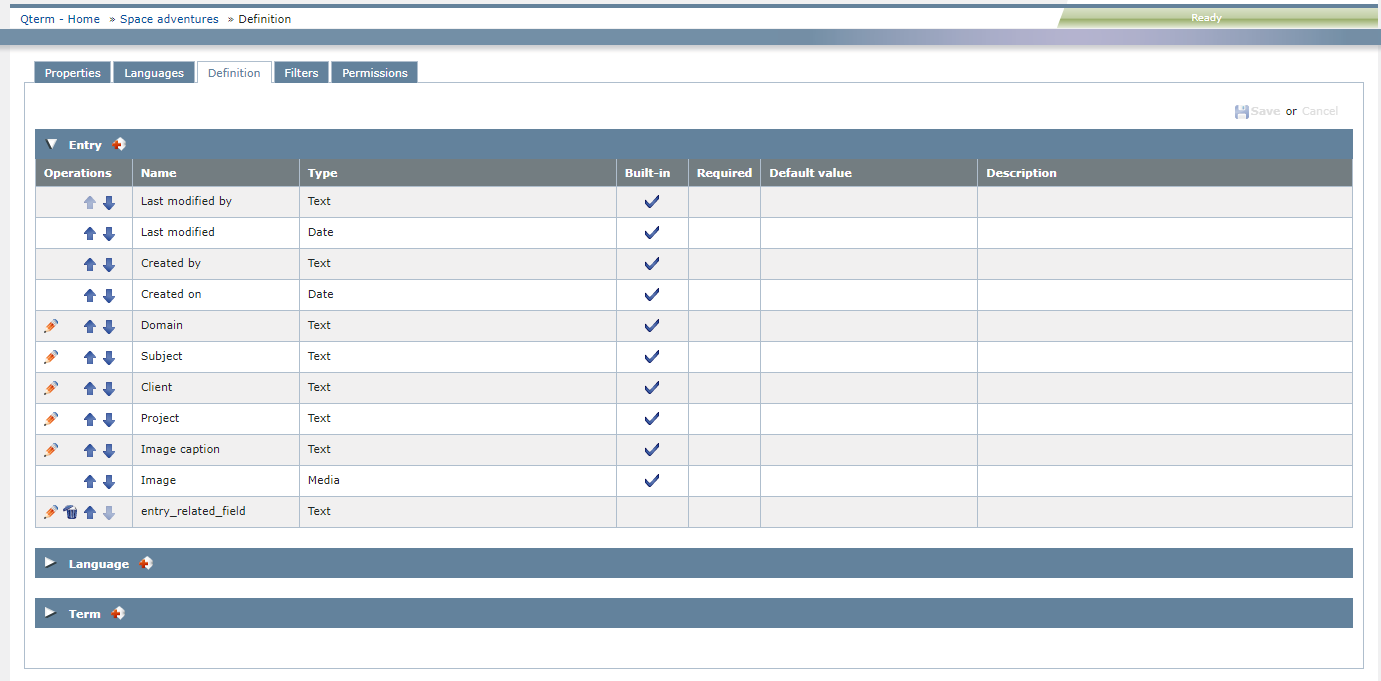This screenshot has width=1381, height=681.
Task: Add a new field to the Language section
Action: (x=145, y=563)
